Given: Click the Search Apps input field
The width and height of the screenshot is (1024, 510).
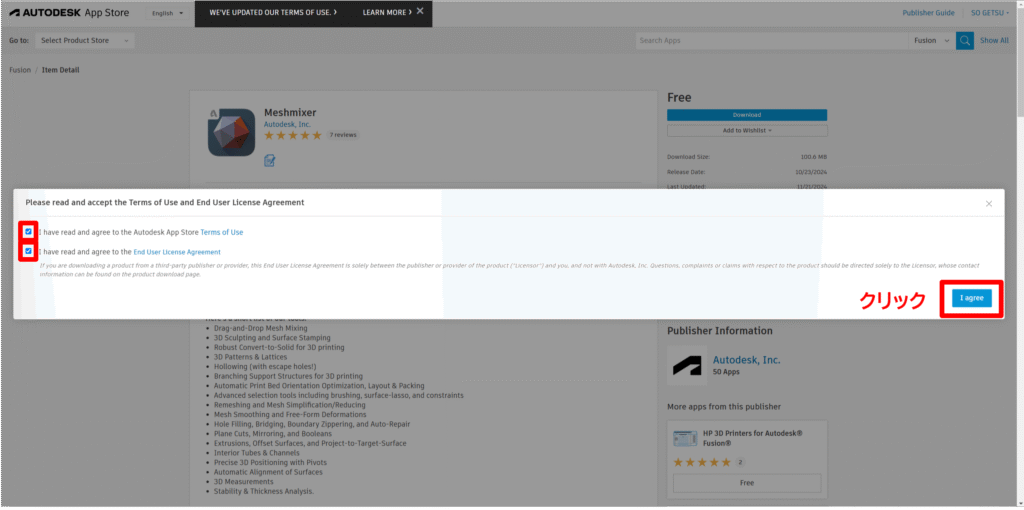Looking at the screenshot, I should (772, 40).
